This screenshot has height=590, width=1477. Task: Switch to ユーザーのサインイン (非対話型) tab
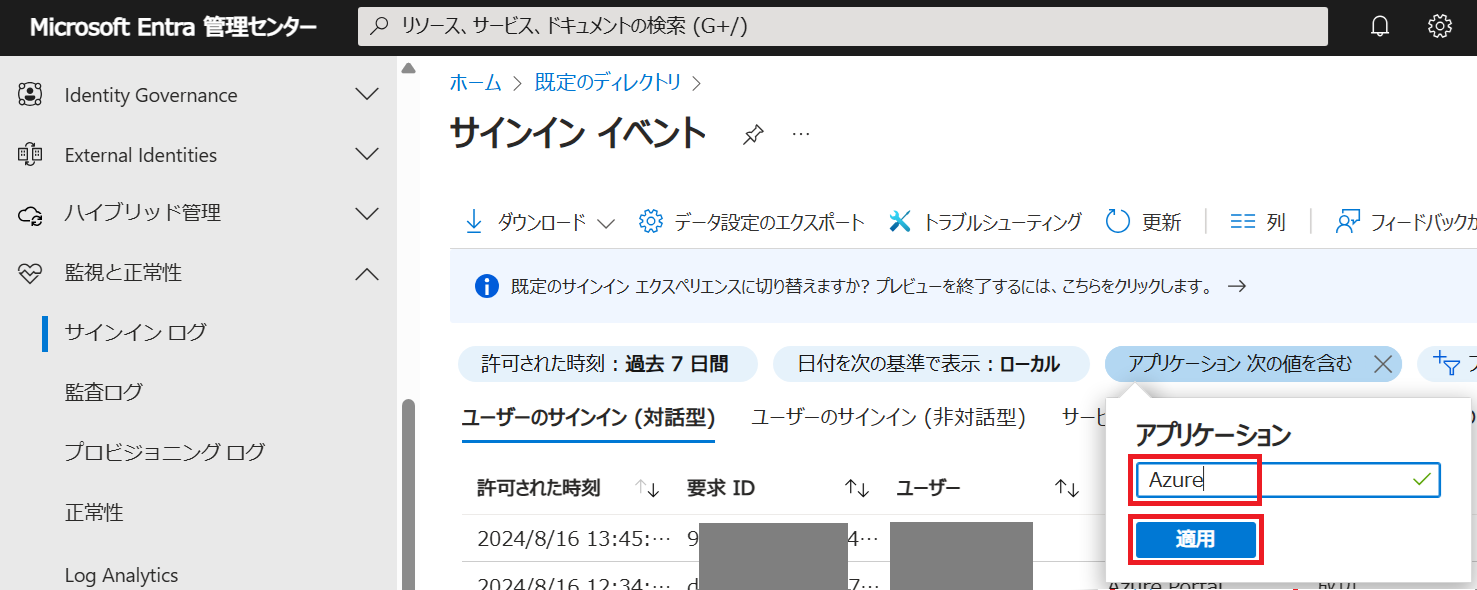[x=888, y=418]
